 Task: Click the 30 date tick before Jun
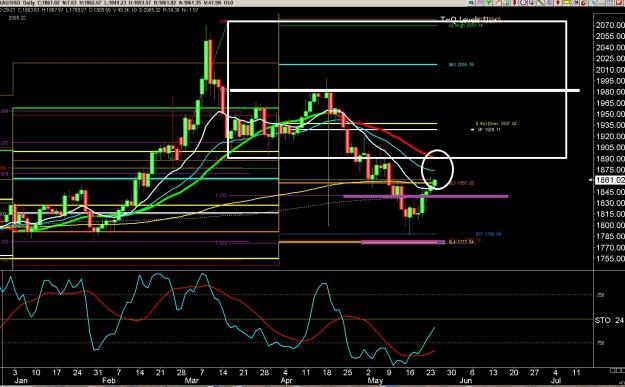tap(451, 372)
